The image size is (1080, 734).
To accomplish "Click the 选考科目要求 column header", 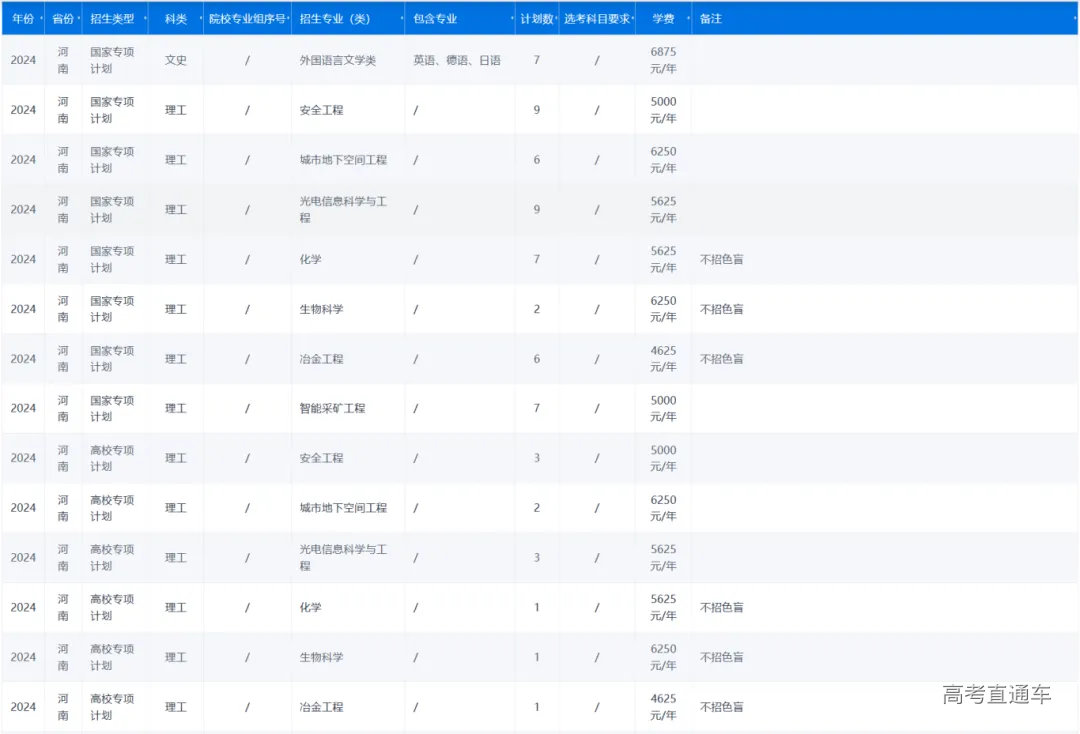I will tap(596, 19).
